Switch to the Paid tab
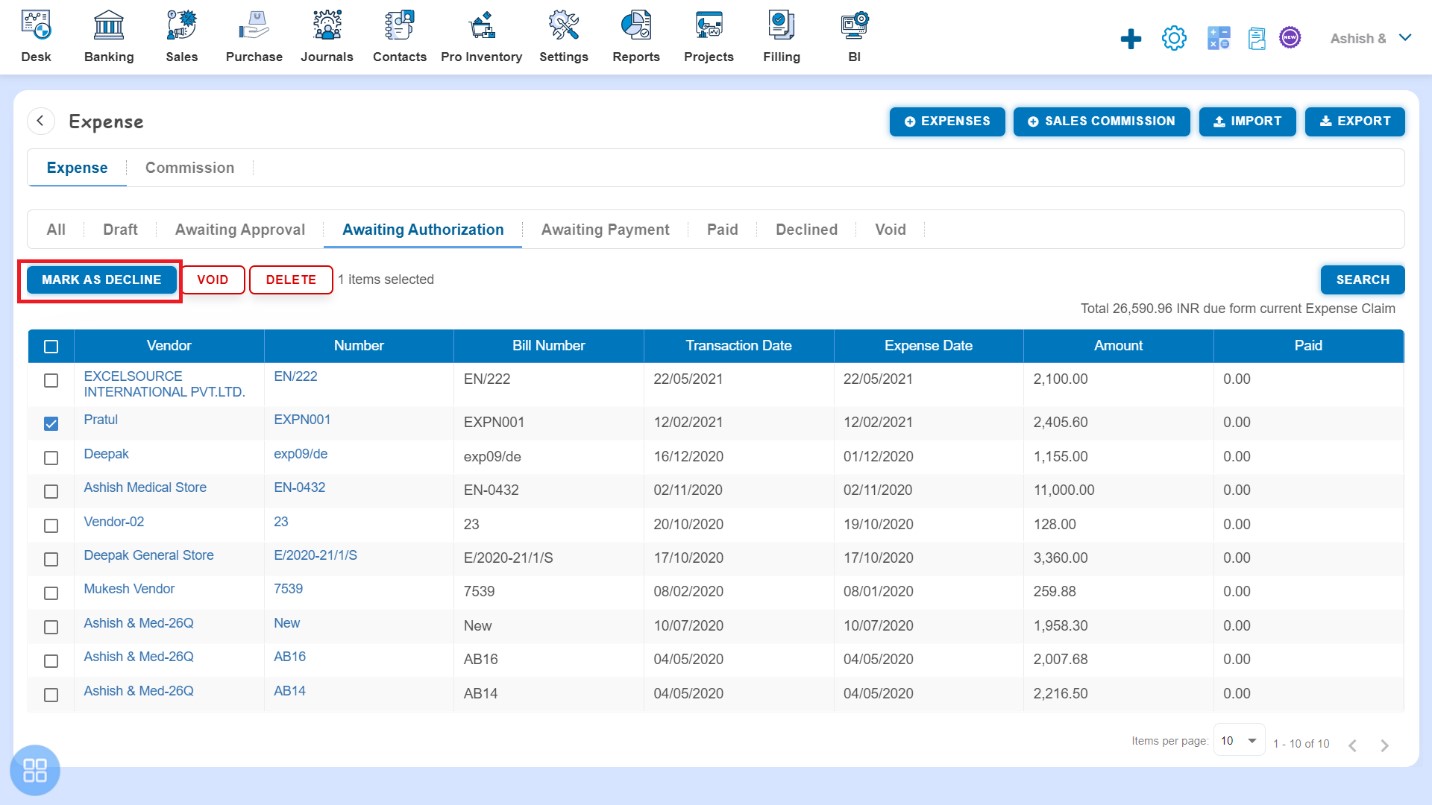This screenshot has height=805, width=1432. click(x=722, y=229)
